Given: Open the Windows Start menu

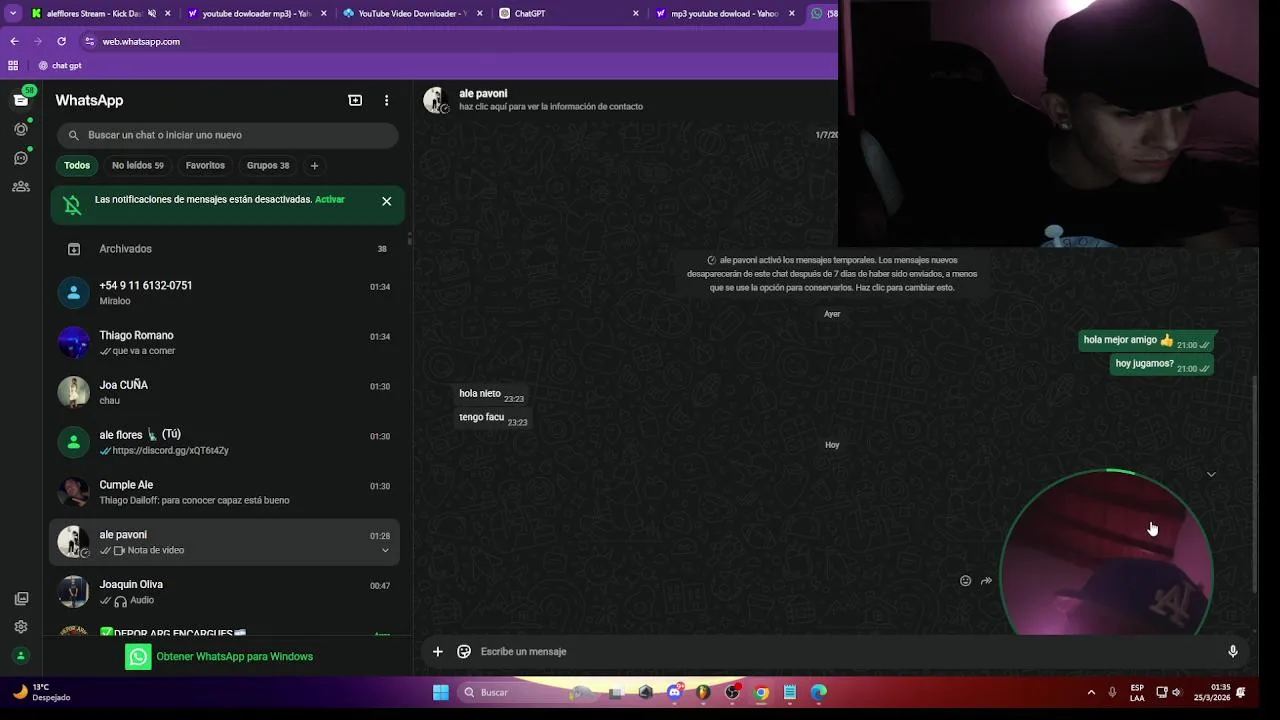Looking at the screenshot, I should tap(441, 692).
